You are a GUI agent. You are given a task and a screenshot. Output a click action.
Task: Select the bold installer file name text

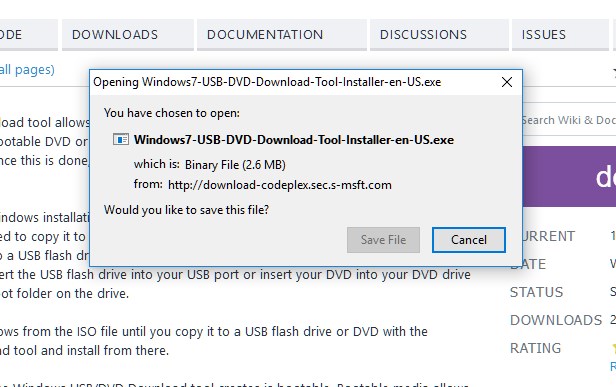click(x=294, y=140)
